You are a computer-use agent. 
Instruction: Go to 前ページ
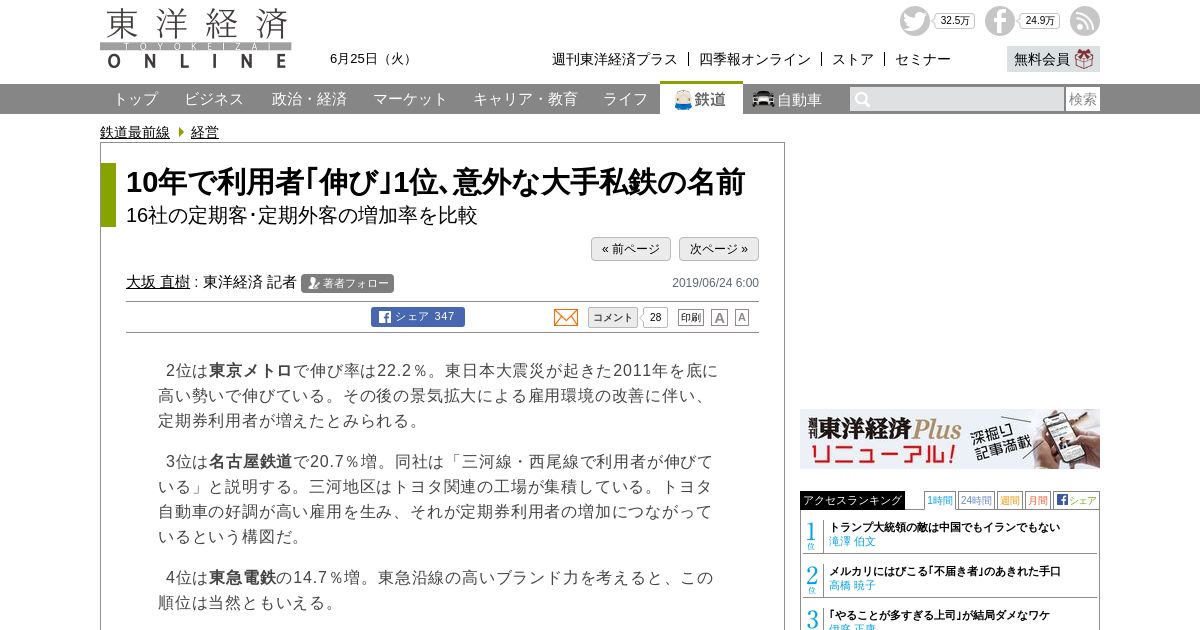click(x=631, y=249)
